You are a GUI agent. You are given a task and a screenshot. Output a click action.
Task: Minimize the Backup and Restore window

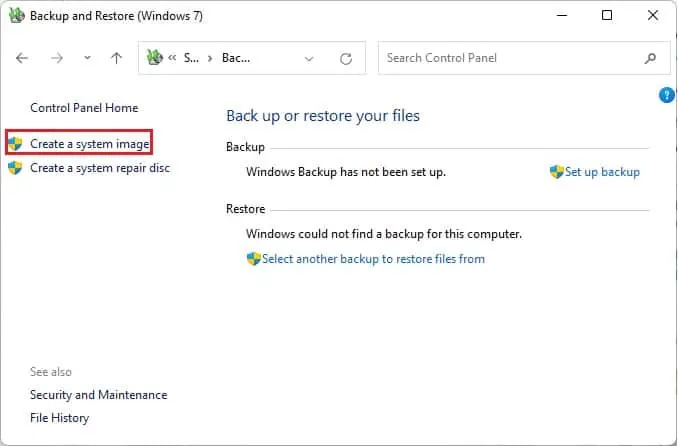[562, 16]
